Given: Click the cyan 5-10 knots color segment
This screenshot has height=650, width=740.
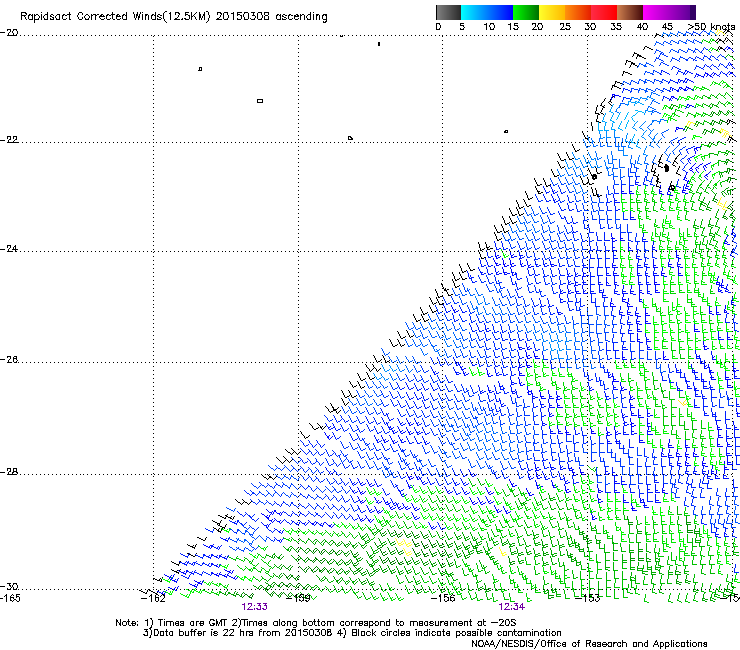Looking at the screenshot, I should [474, 12].
